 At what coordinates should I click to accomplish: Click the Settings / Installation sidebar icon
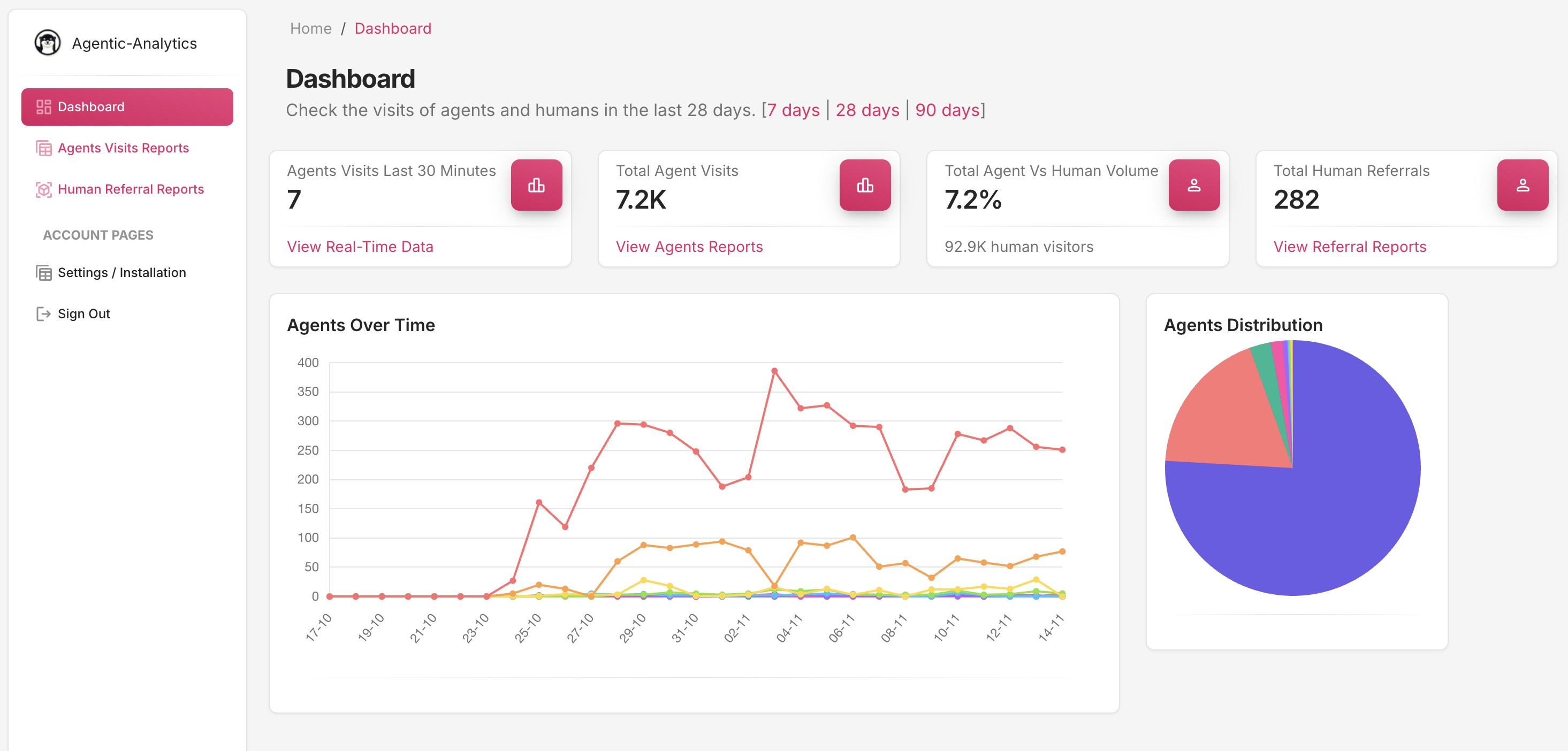(43, 273)
